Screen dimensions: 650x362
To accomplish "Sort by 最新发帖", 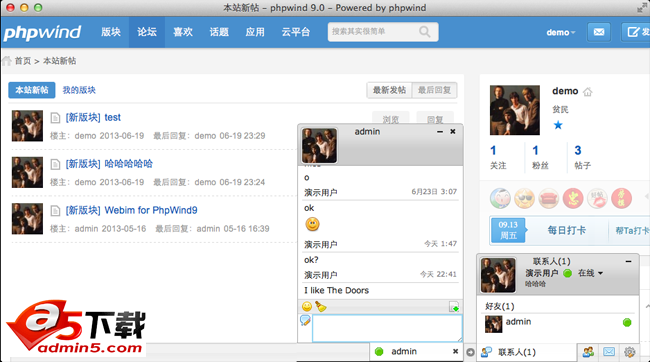I will [389, 90].
